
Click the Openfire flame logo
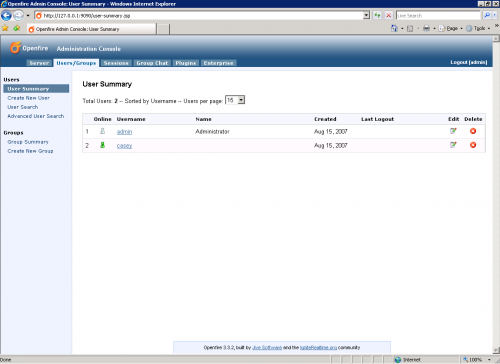pos(15,48)
